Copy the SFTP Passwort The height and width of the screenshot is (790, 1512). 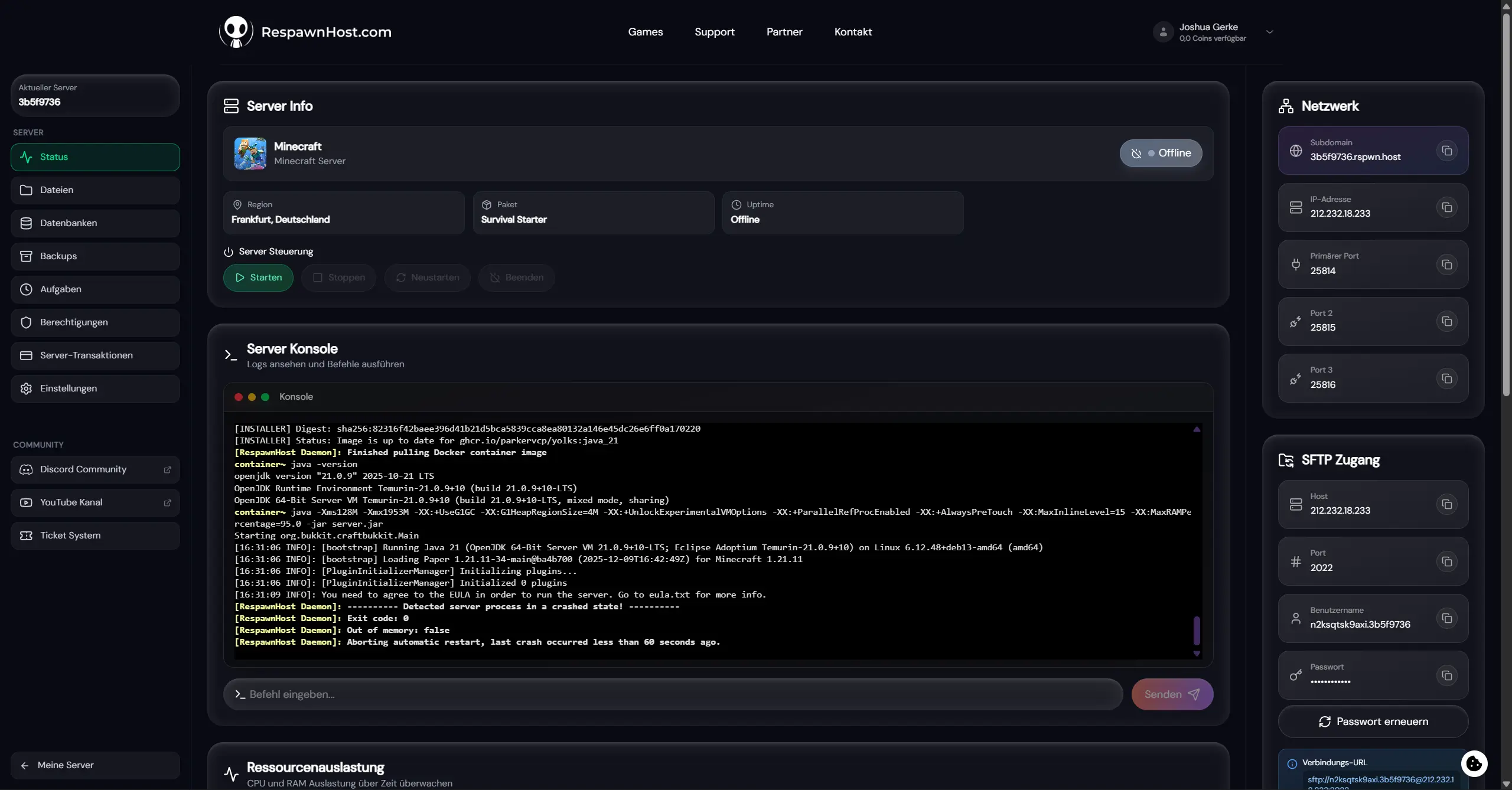coord(1446,675)
